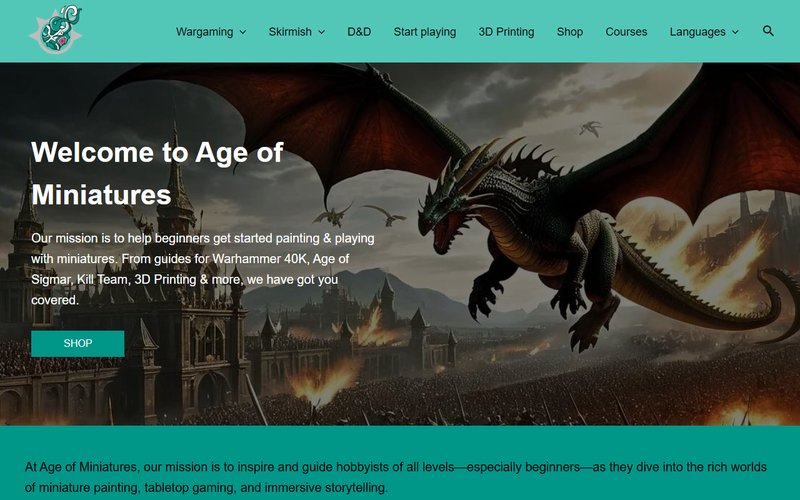Open the Shop nav link
The height and width of the screenshot is (500, 800).
[x=570, y=32]
